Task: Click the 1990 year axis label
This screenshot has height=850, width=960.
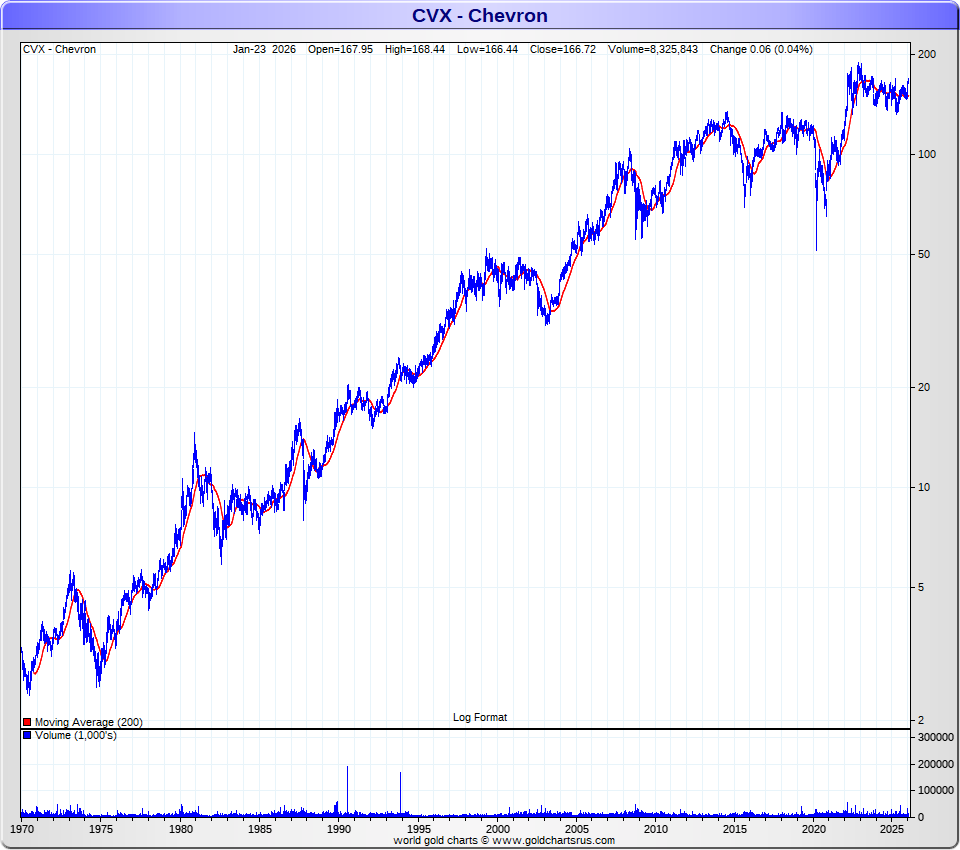Action: tap(339, 829)
